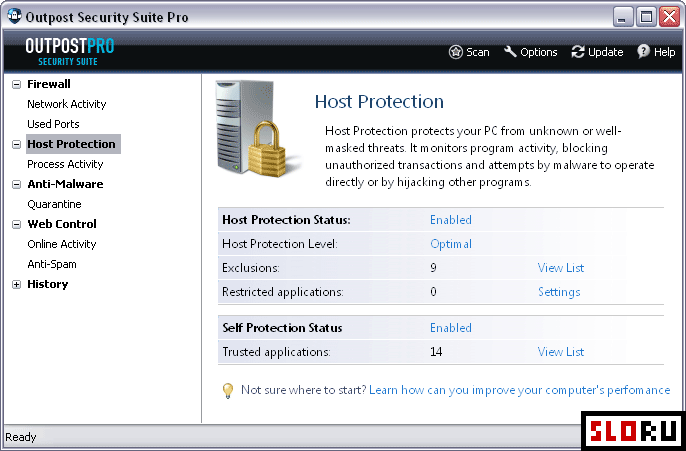Click the Self Protection Status label
The width and height of the screenshot is (686, 451).
282,328
